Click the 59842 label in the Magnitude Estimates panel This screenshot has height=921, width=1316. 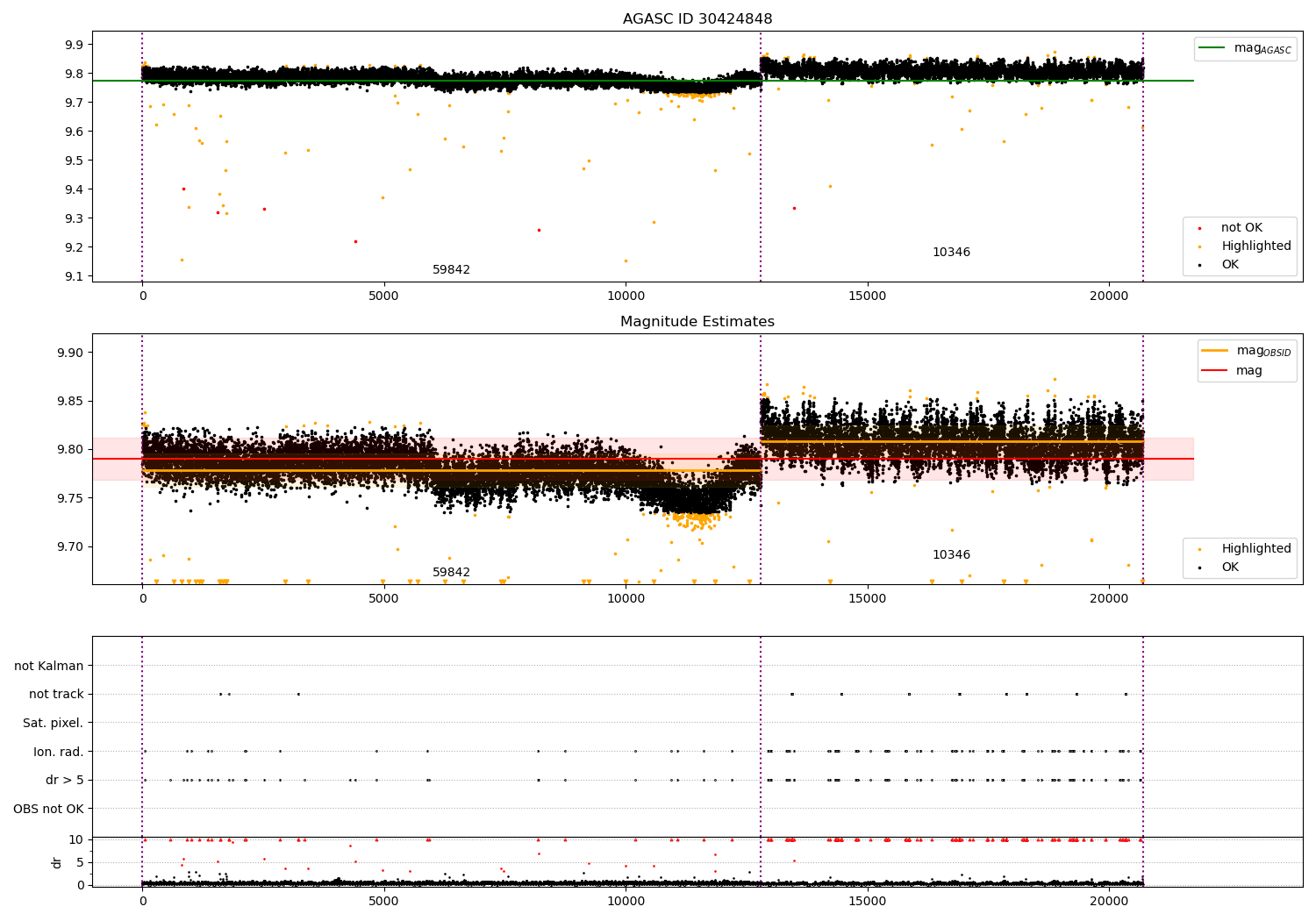[451, 573]
